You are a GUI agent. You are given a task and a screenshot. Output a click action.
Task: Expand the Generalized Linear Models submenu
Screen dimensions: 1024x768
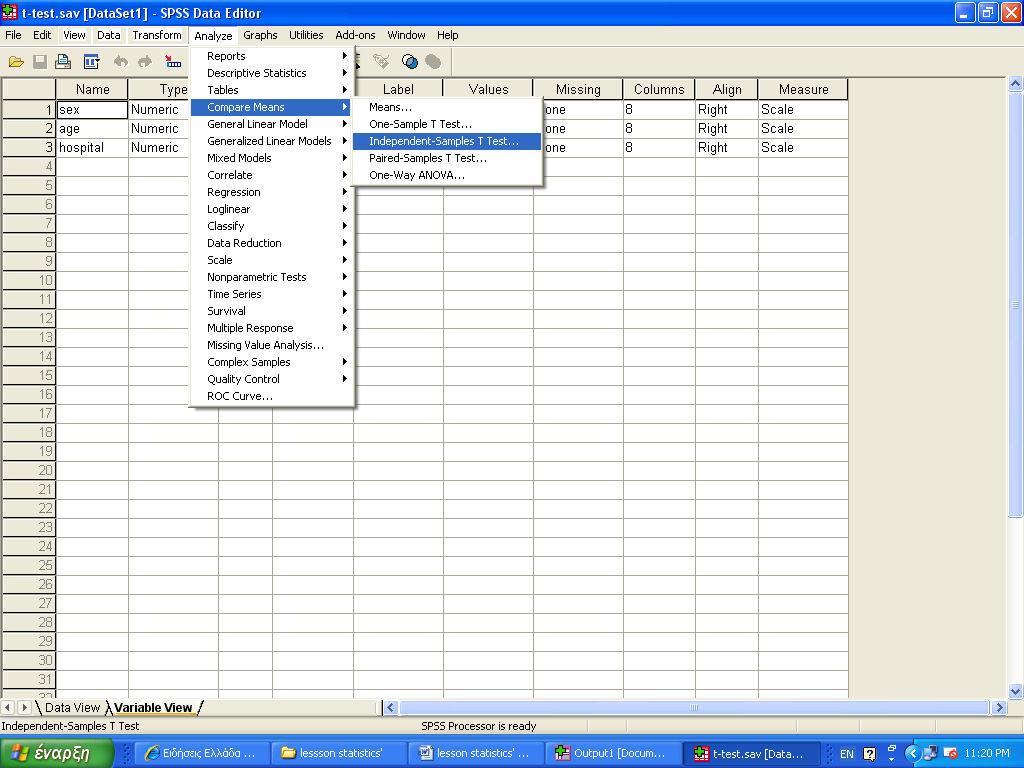click(272, 141)
